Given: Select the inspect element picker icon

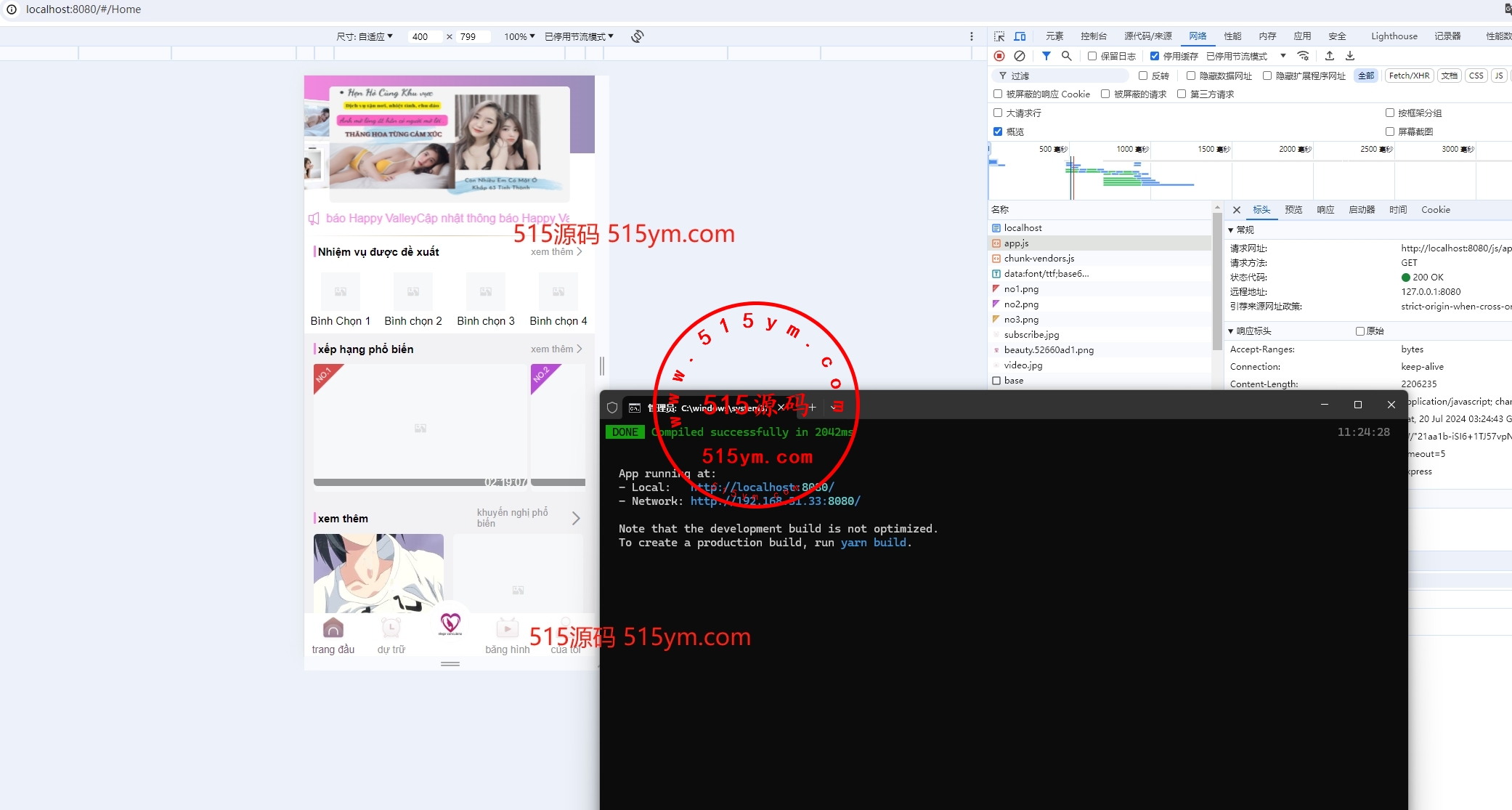Looking at the screenshot, I should (x=999, y=36).
